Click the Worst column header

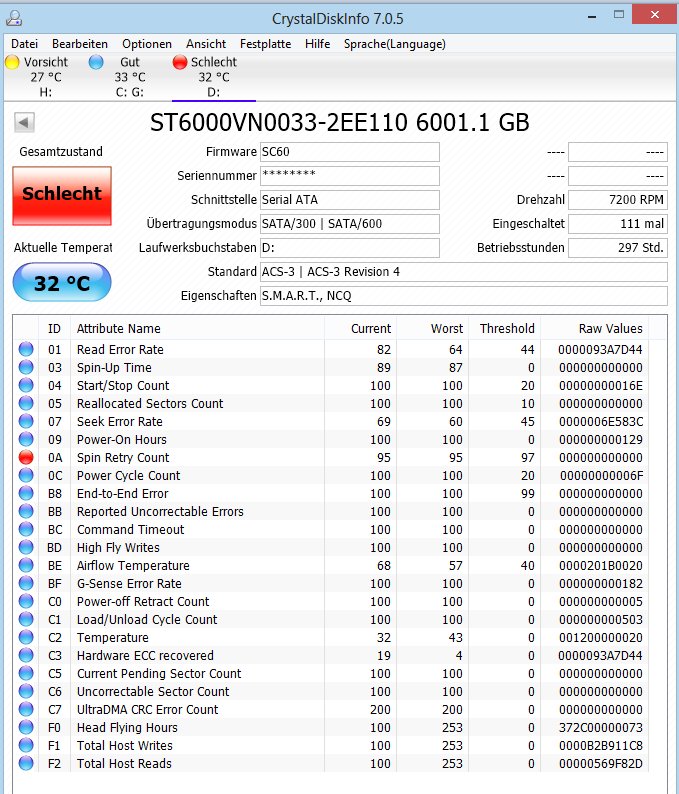click(433, 329)
